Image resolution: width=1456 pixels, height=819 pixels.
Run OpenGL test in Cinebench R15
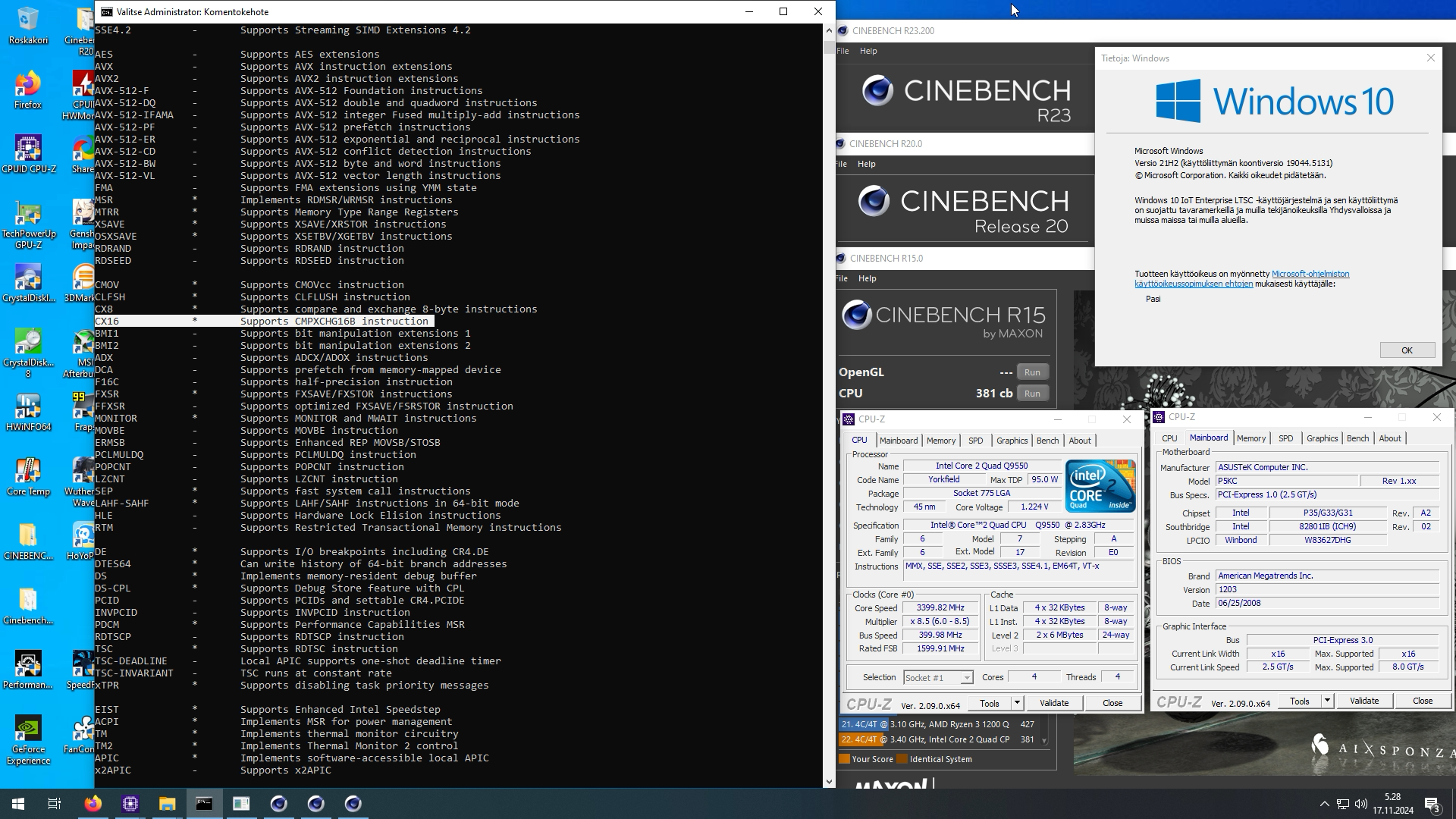(x=1032, y=372)
